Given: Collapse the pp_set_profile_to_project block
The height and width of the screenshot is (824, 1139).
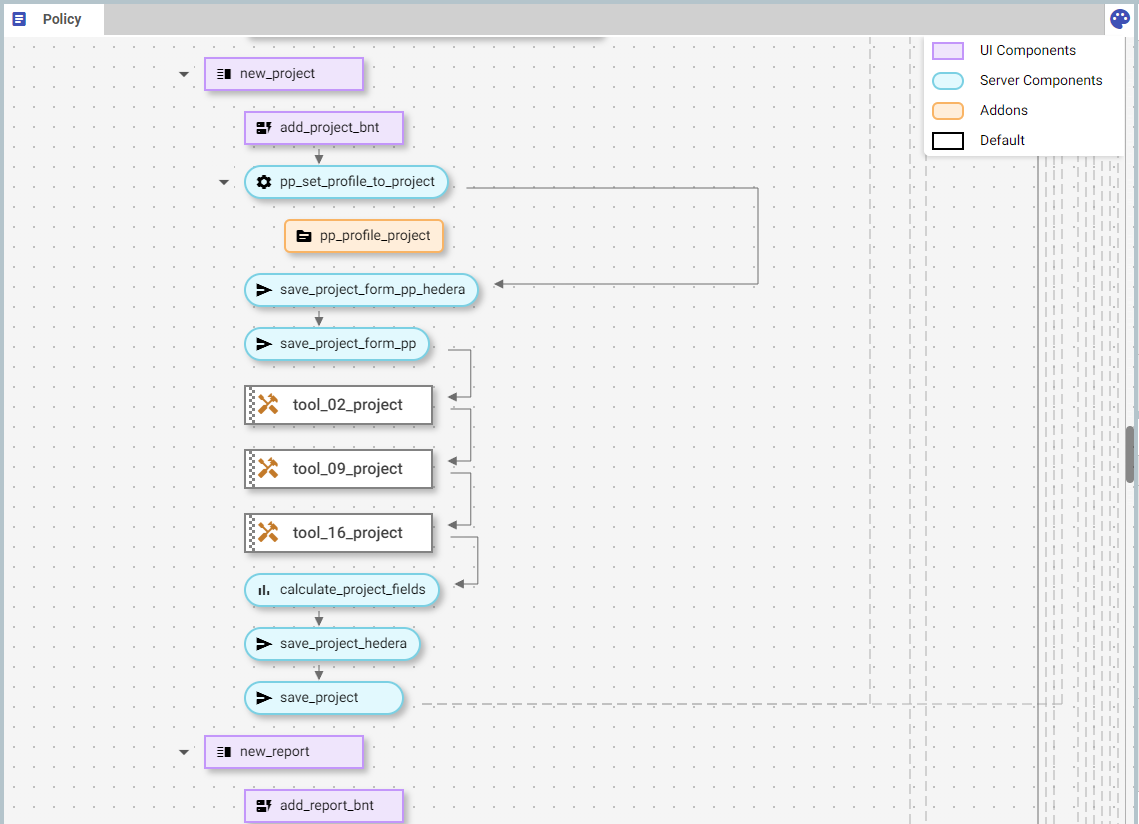Looking at the screenshot, I should pos(223,182).
